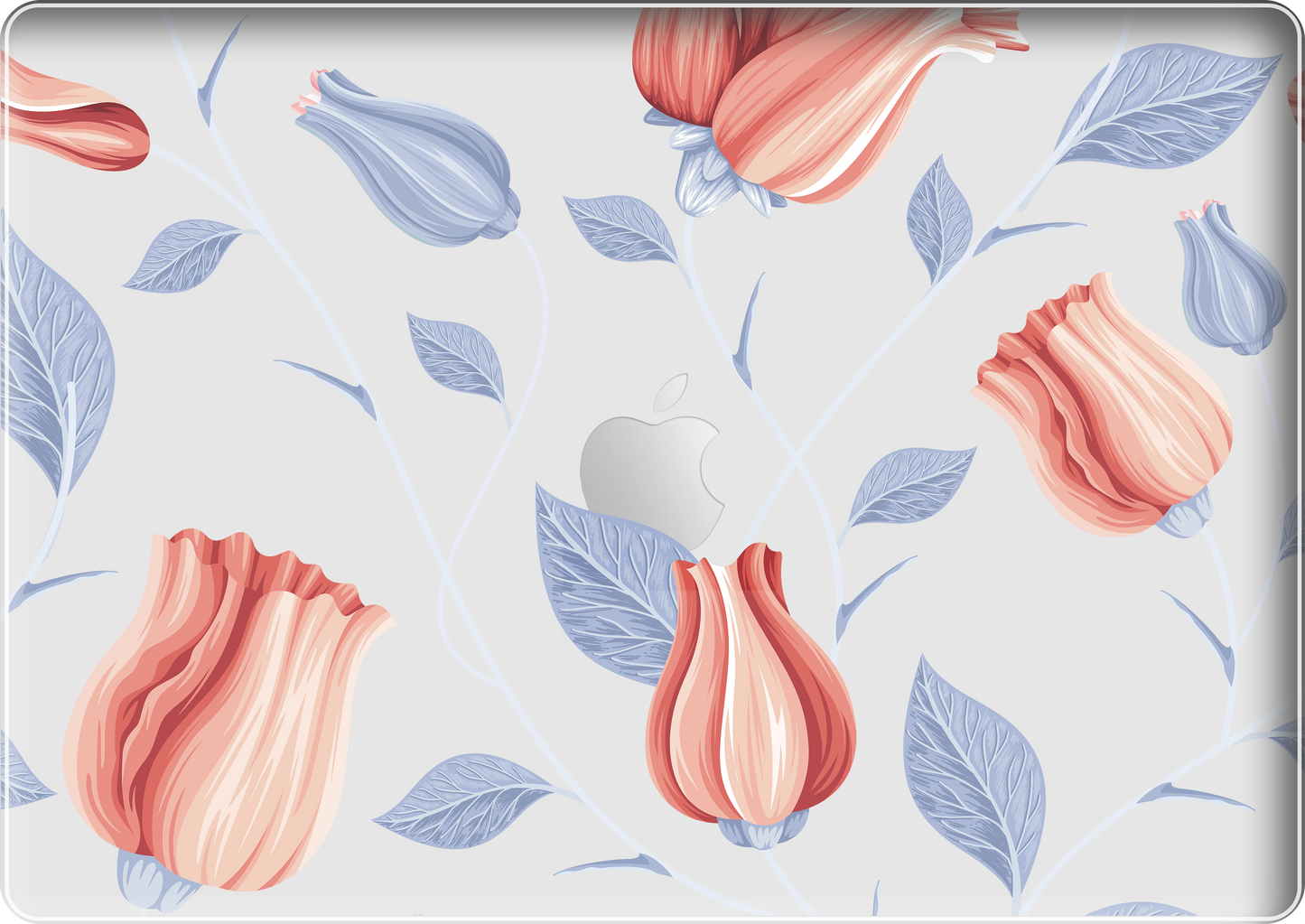Click the small blue bud near right edge
Viewport: 1305px width, 924px height.
pyautogui.click(x=1228, y=280)
